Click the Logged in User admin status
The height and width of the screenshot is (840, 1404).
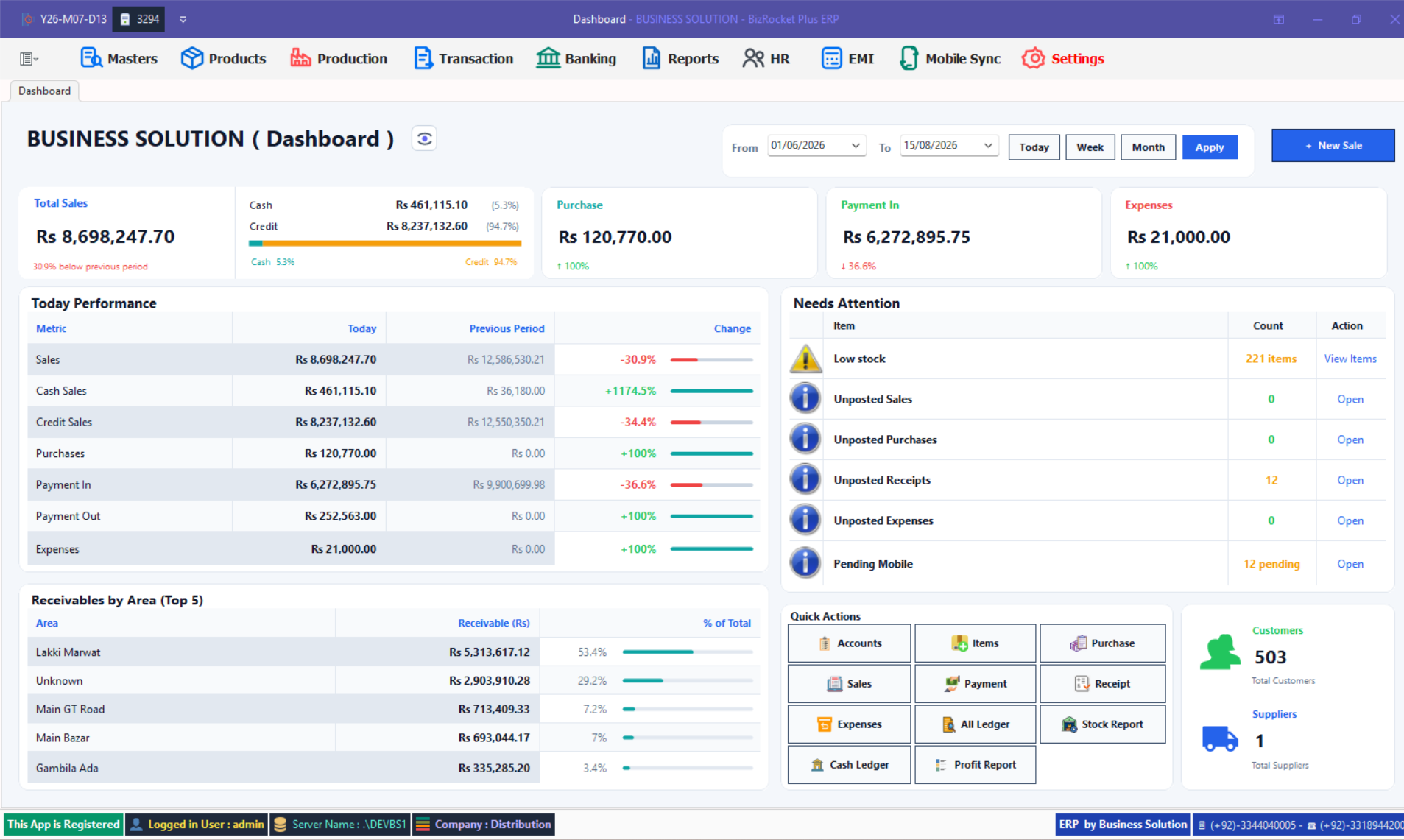197,825
